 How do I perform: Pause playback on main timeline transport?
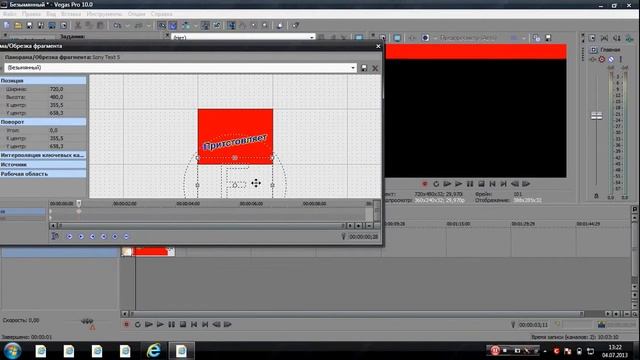(171, 324)
